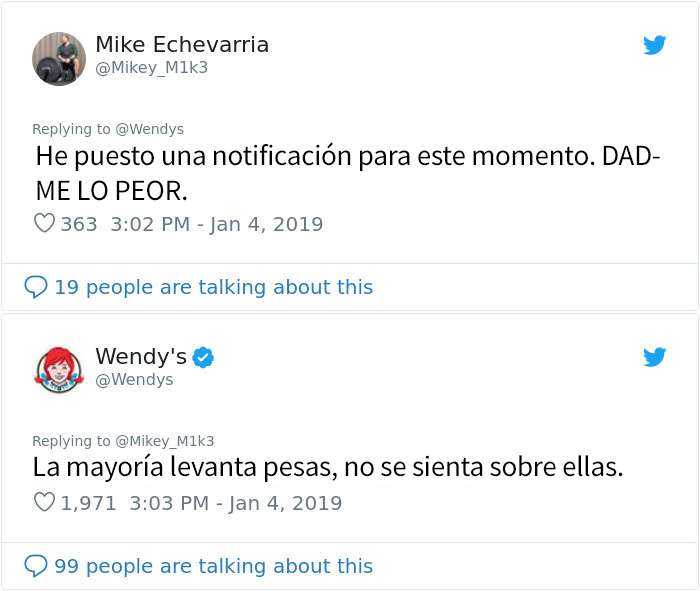Screen dimensions: 700x591
Task: Click Wendy's verified badge icon
Action: 203,357
